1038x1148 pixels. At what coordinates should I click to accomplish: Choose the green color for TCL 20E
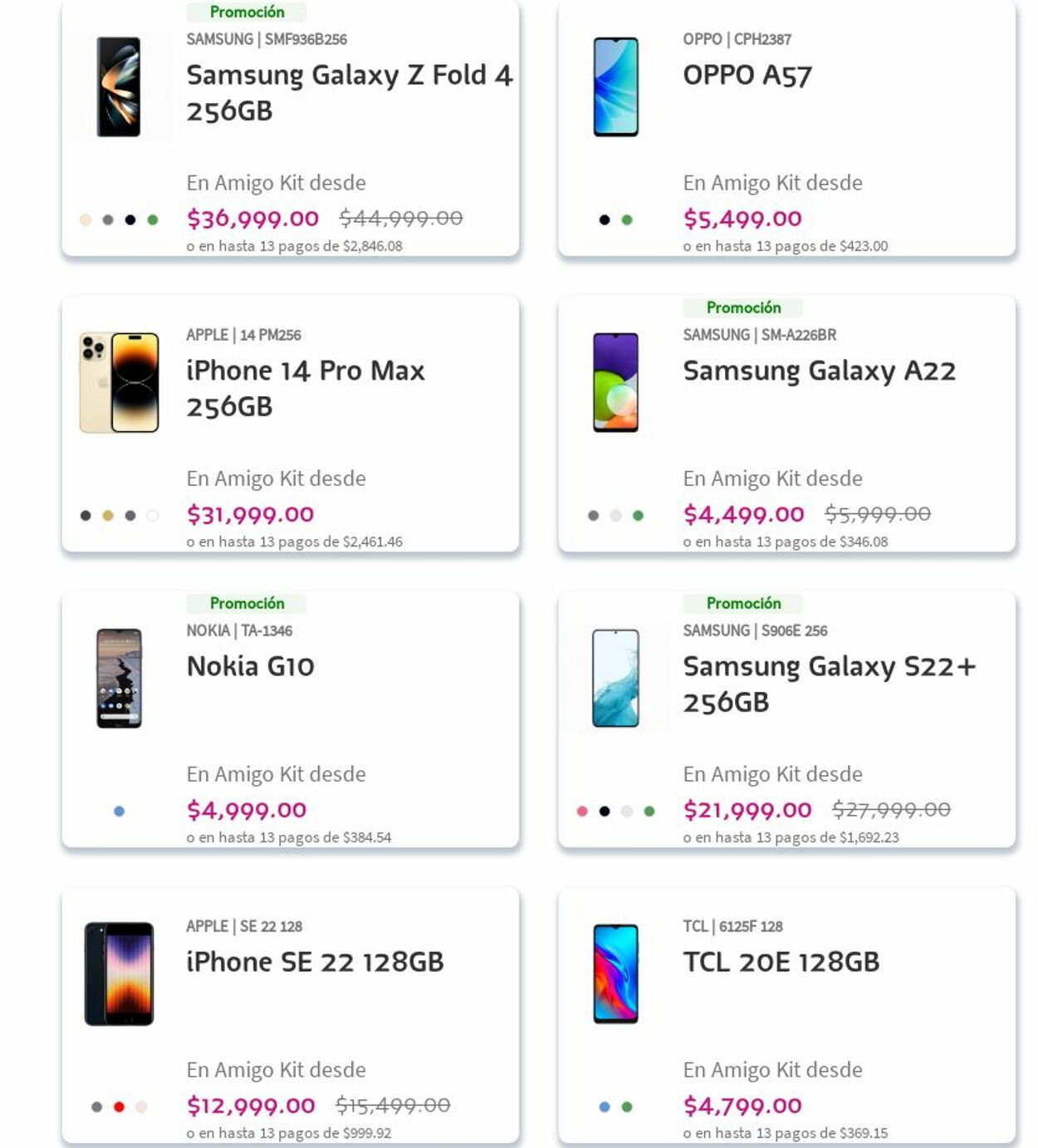coord(627,1107)
